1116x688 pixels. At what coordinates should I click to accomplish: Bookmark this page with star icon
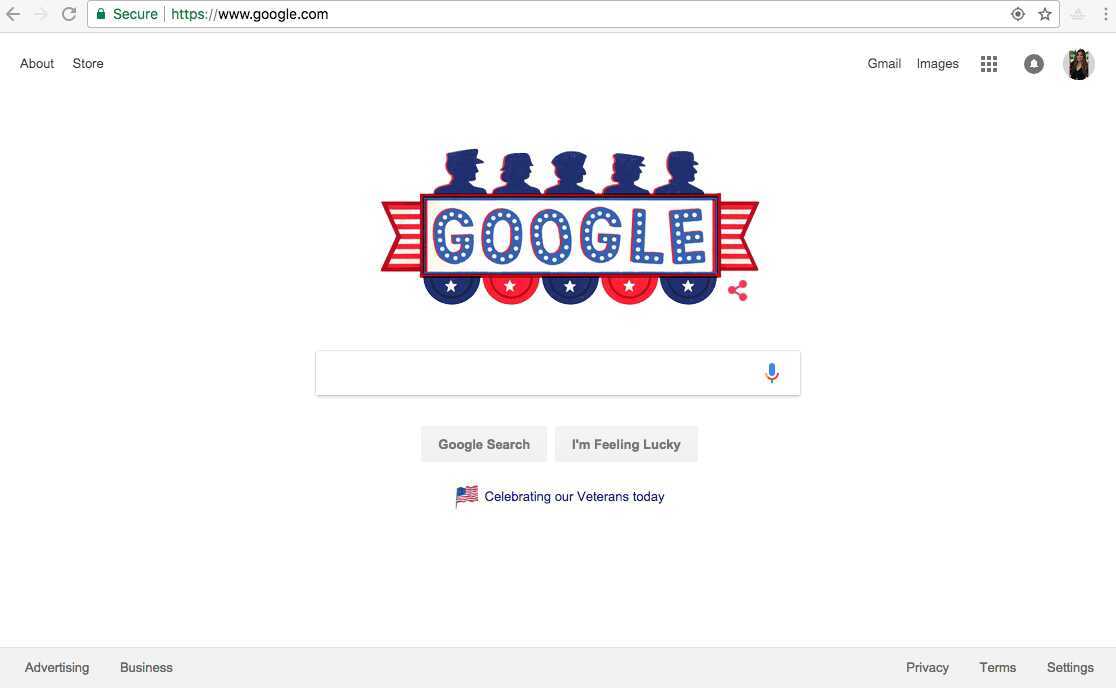coord(1045,14)
